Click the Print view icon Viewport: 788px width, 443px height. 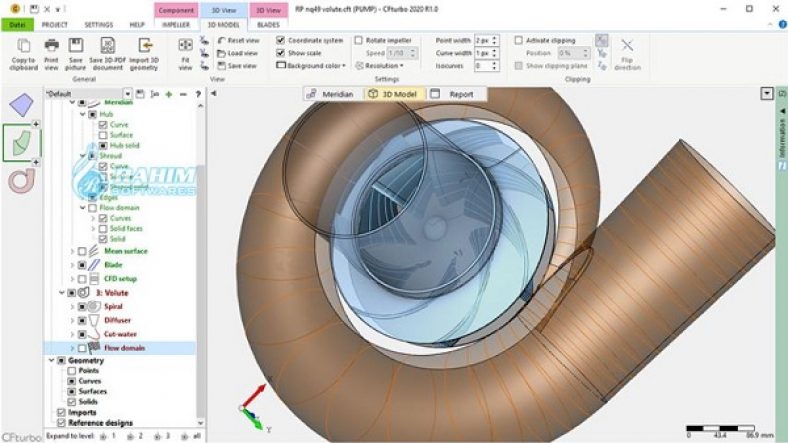click(x=51, y=46)
